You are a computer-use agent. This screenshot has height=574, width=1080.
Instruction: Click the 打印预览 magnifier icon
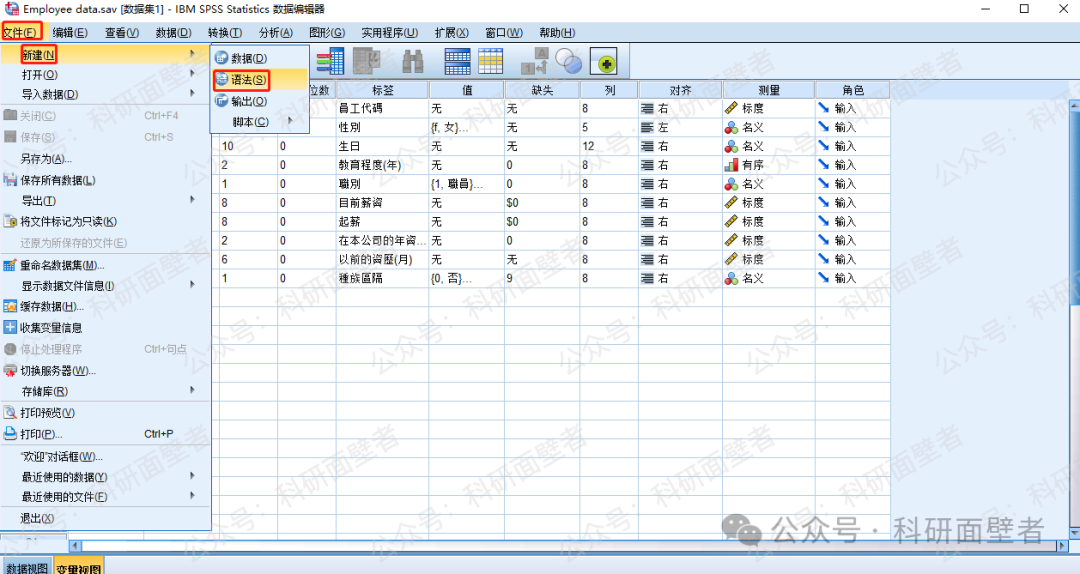(x=10, y=413)
